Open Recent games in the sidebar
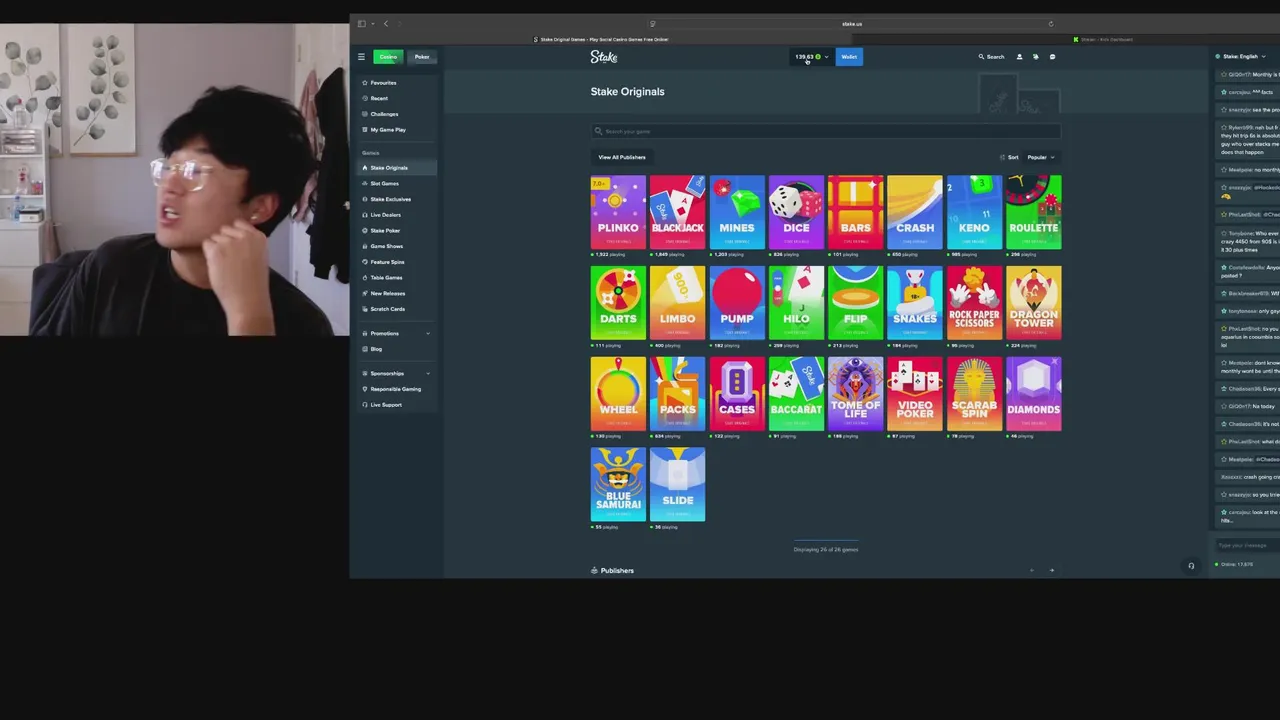 (379, 98)
